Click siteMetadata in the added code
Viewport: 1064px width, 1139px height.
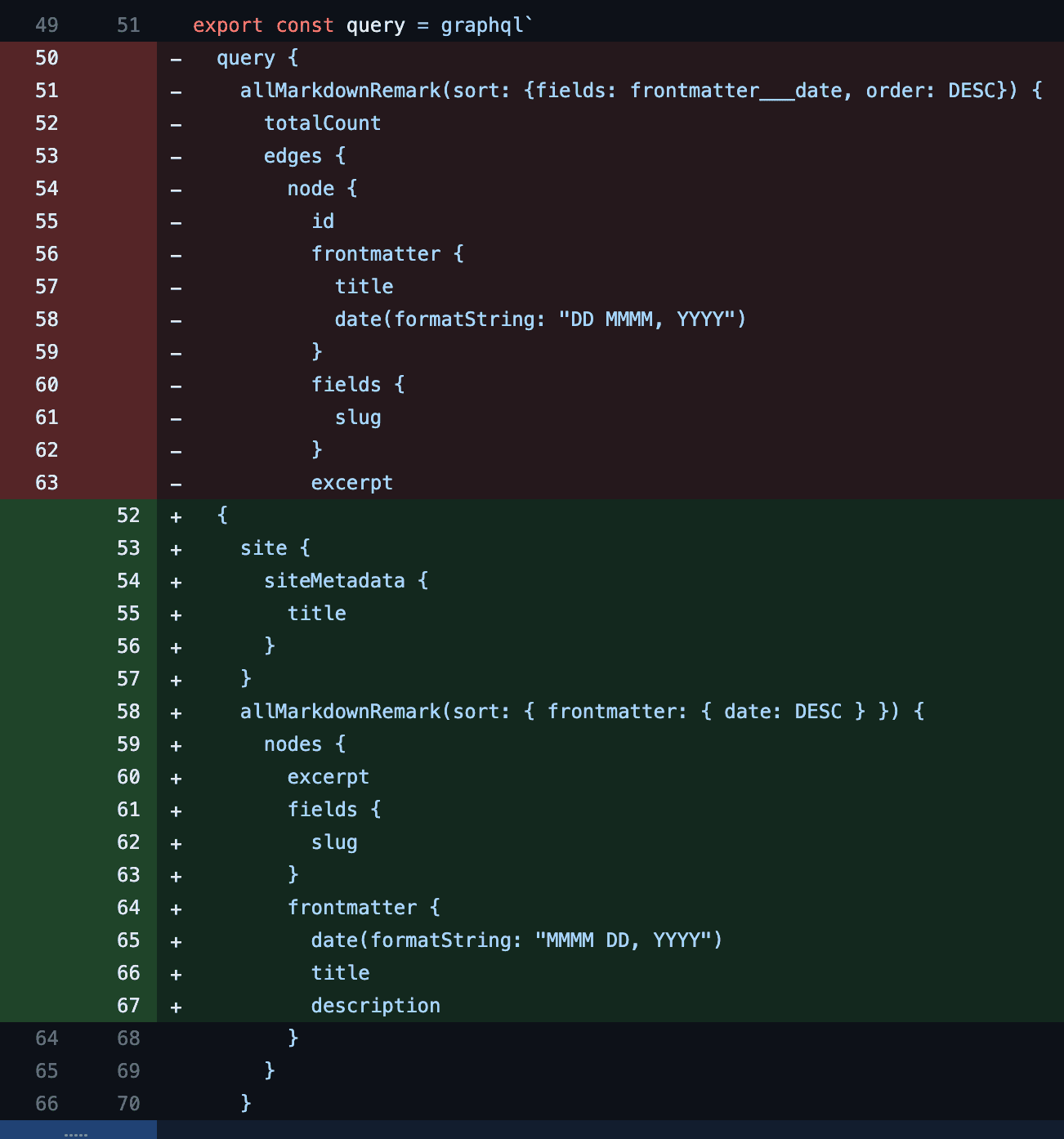[334, 581]
